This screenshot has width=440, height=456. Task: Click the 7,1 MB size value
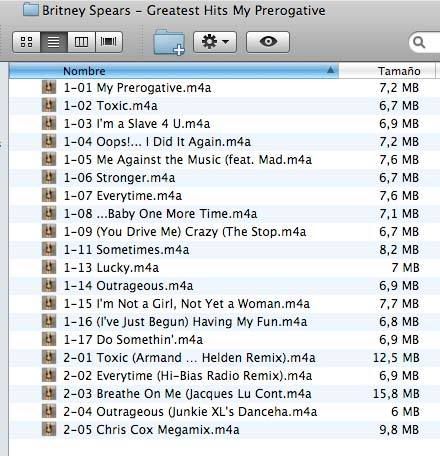(399, 214)
